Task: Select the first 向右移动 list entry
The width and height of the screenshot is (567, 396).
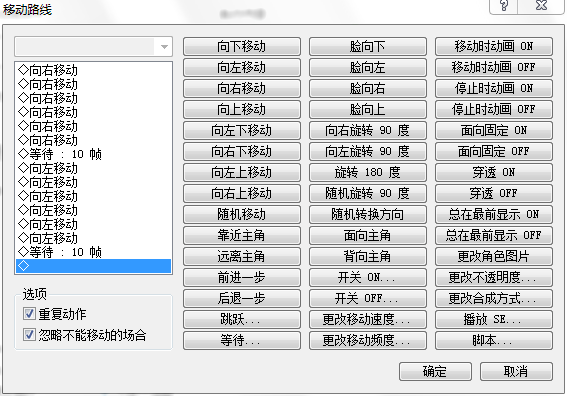Action: click(93, 70)
